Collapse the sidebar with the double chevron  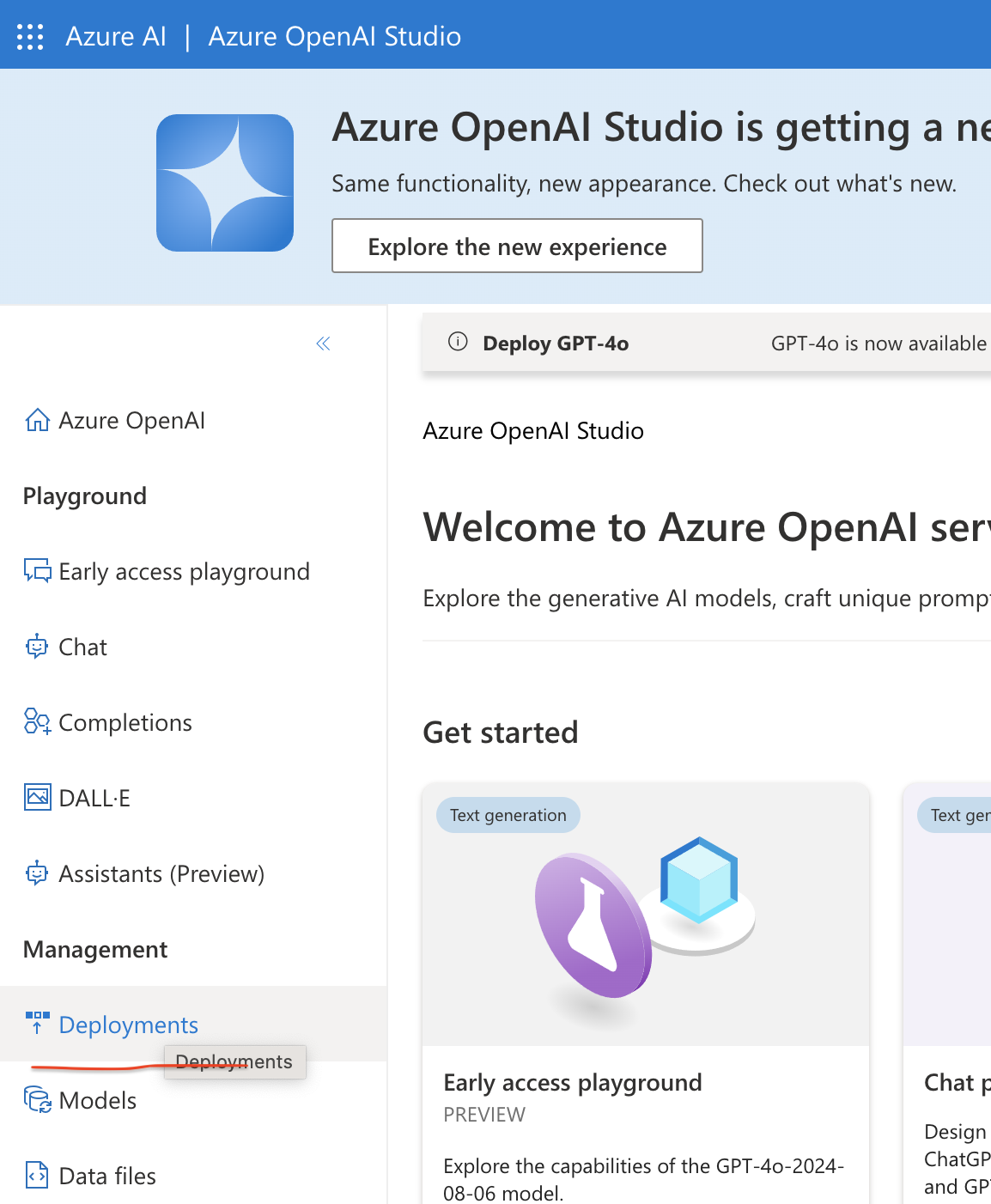(323, 344)
